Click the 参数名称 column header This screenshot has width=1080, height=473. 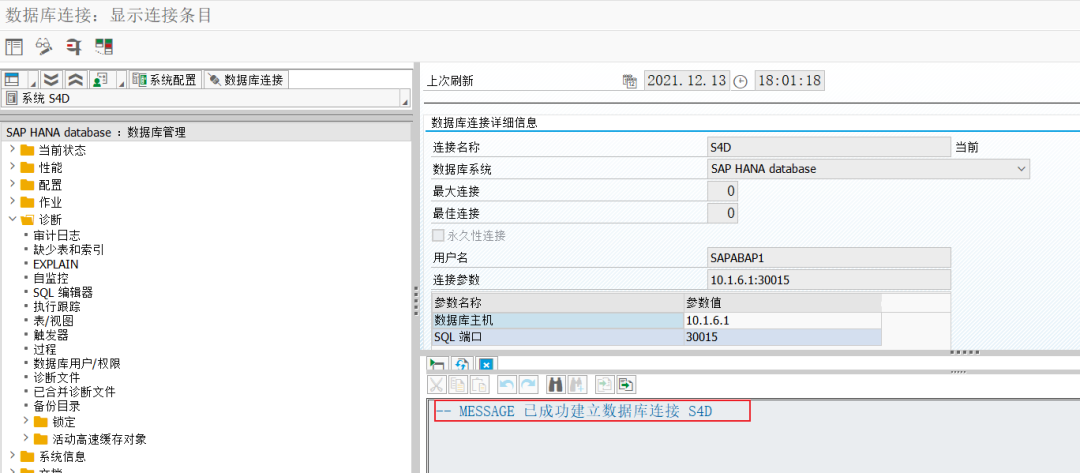coord(557,303)
